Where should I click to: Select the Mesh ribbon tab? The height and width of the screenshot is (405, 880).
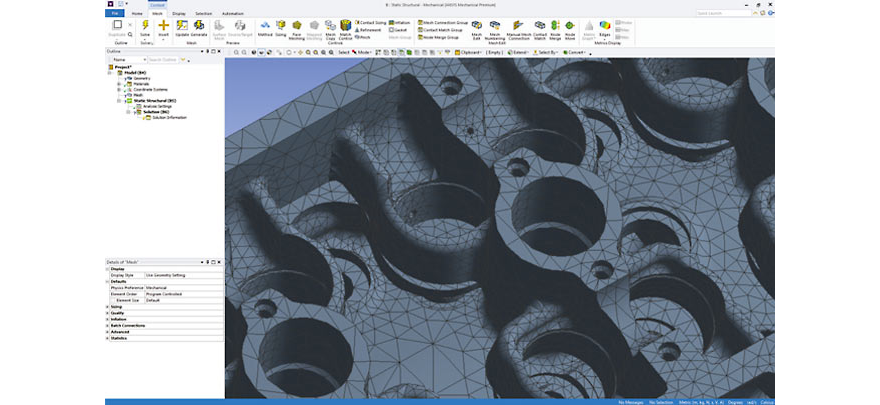[157, 13]
